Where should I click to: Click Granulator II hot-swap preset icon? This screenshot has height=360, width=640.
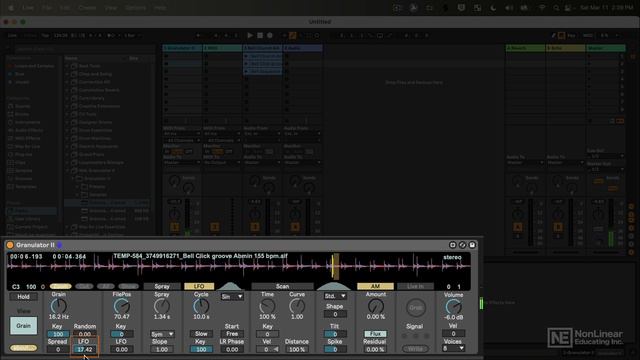(462, 245)
